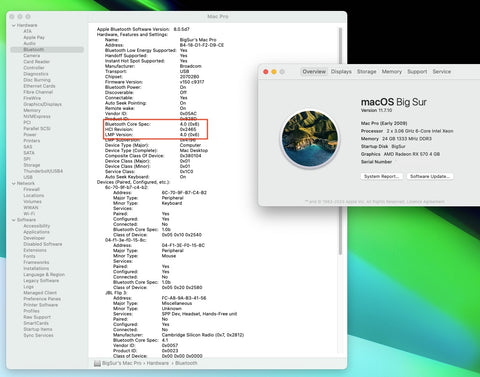
Task: Click Bluetooth in the bottom path bar
Action: click(186, 363)
